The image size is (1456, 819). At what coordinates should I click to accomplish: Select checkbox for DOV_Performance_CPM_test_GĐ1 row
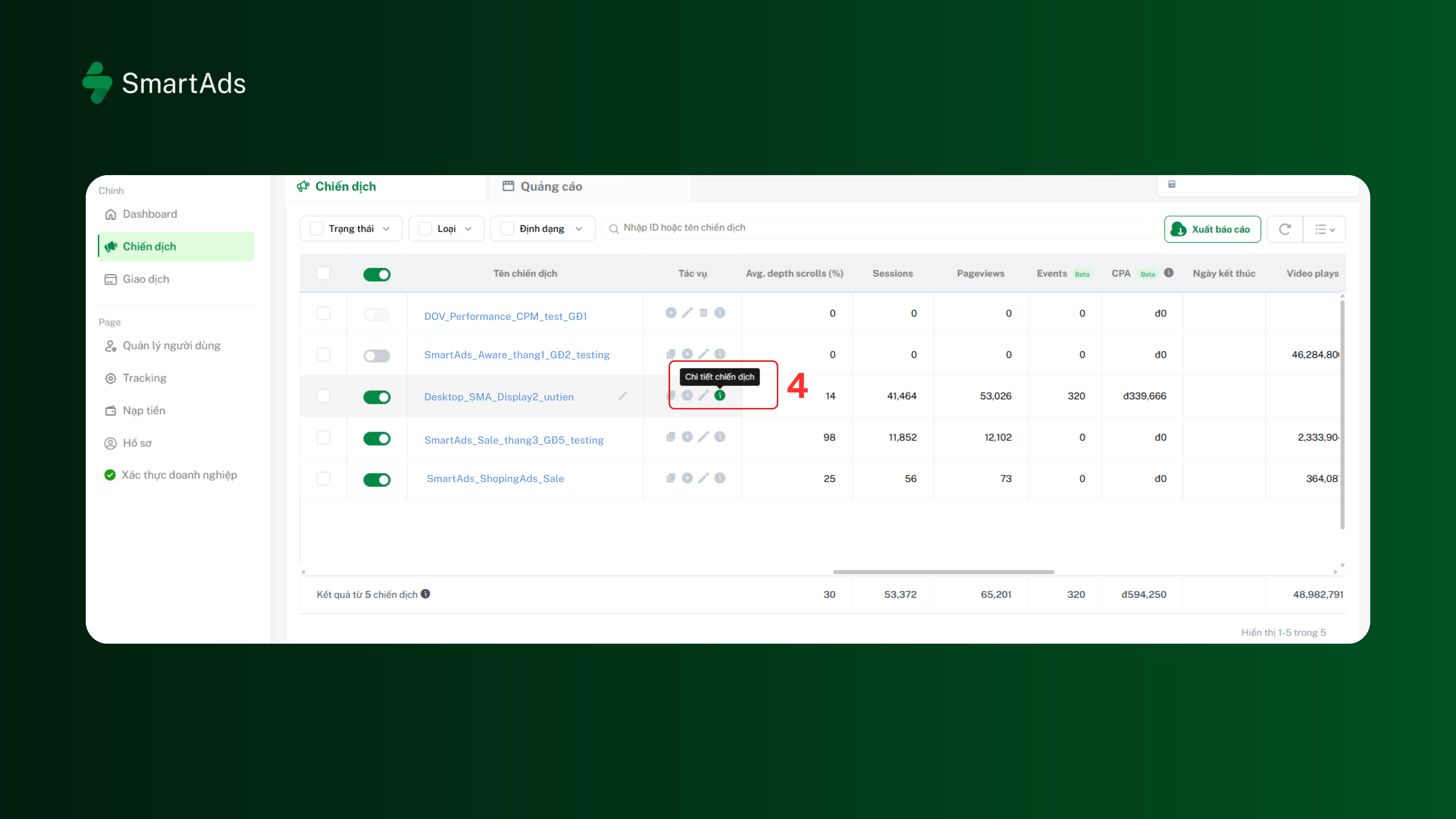point(323,313)
